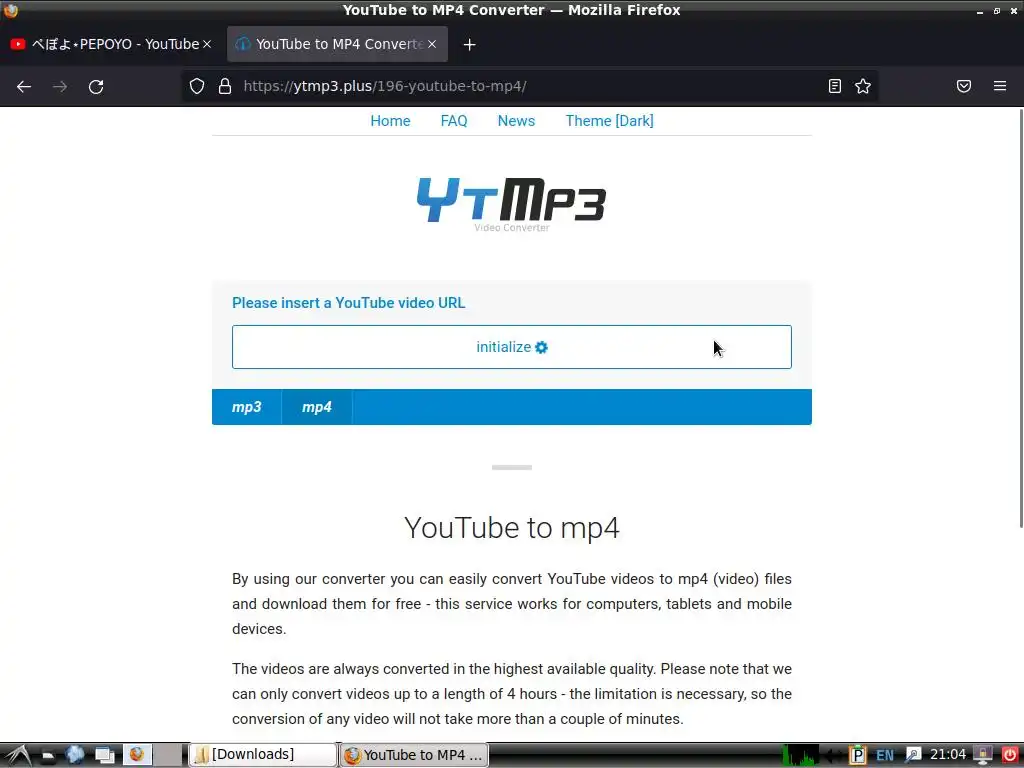Change keyboard layout via EN indicator

tap(885, 756)
